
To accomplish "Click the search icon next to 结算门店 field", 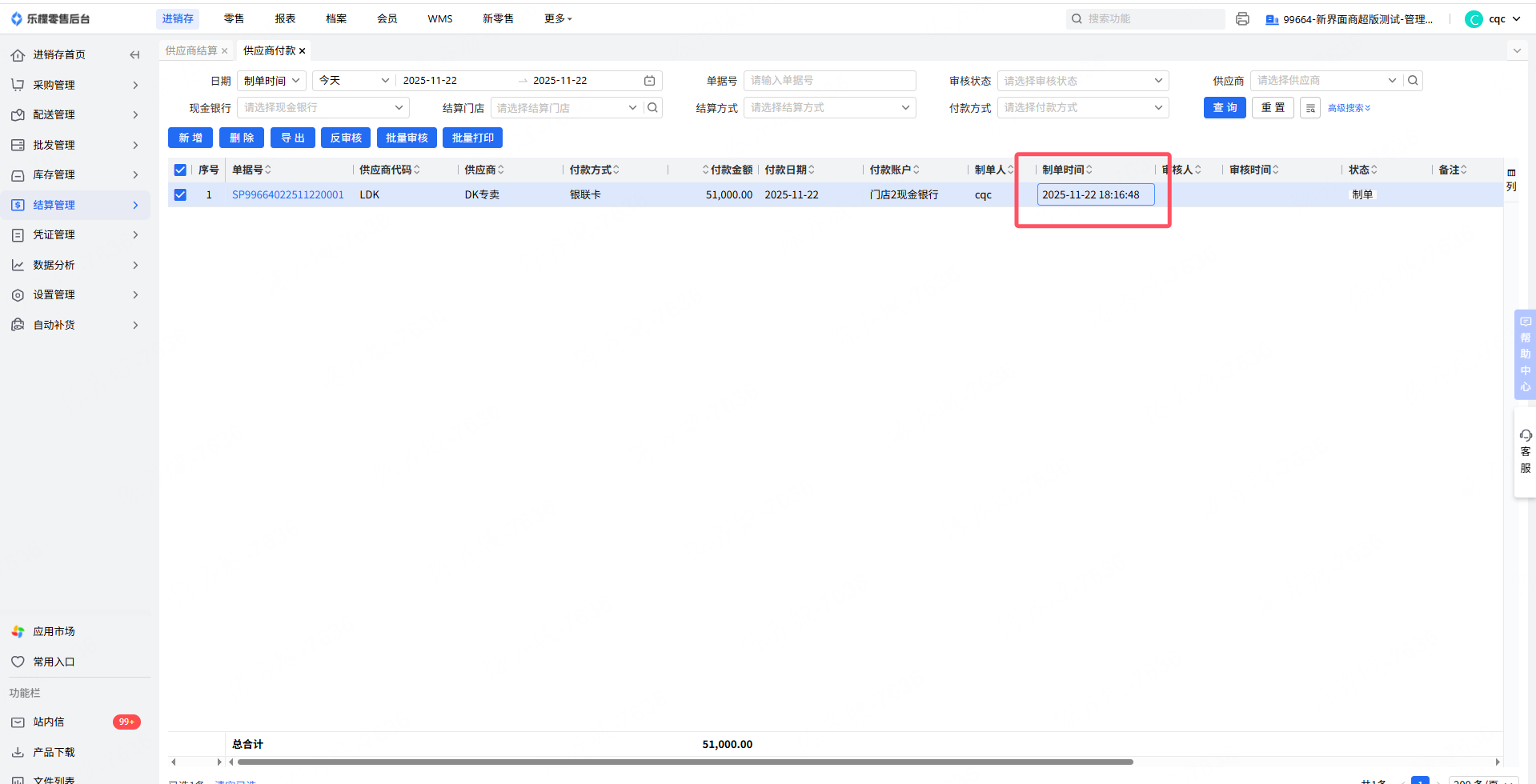I will point(653,108).
